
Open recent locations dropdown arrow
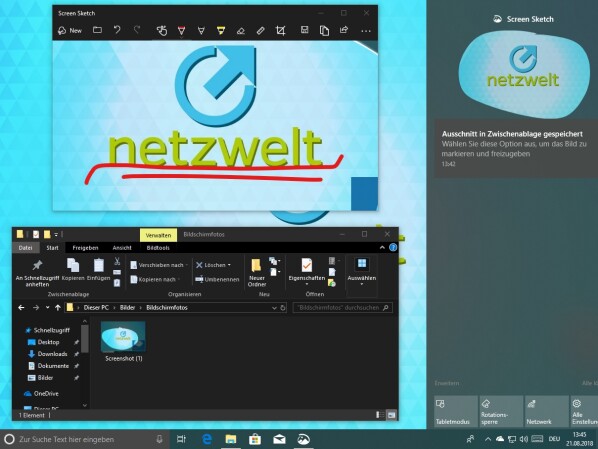tap(47, 307)
